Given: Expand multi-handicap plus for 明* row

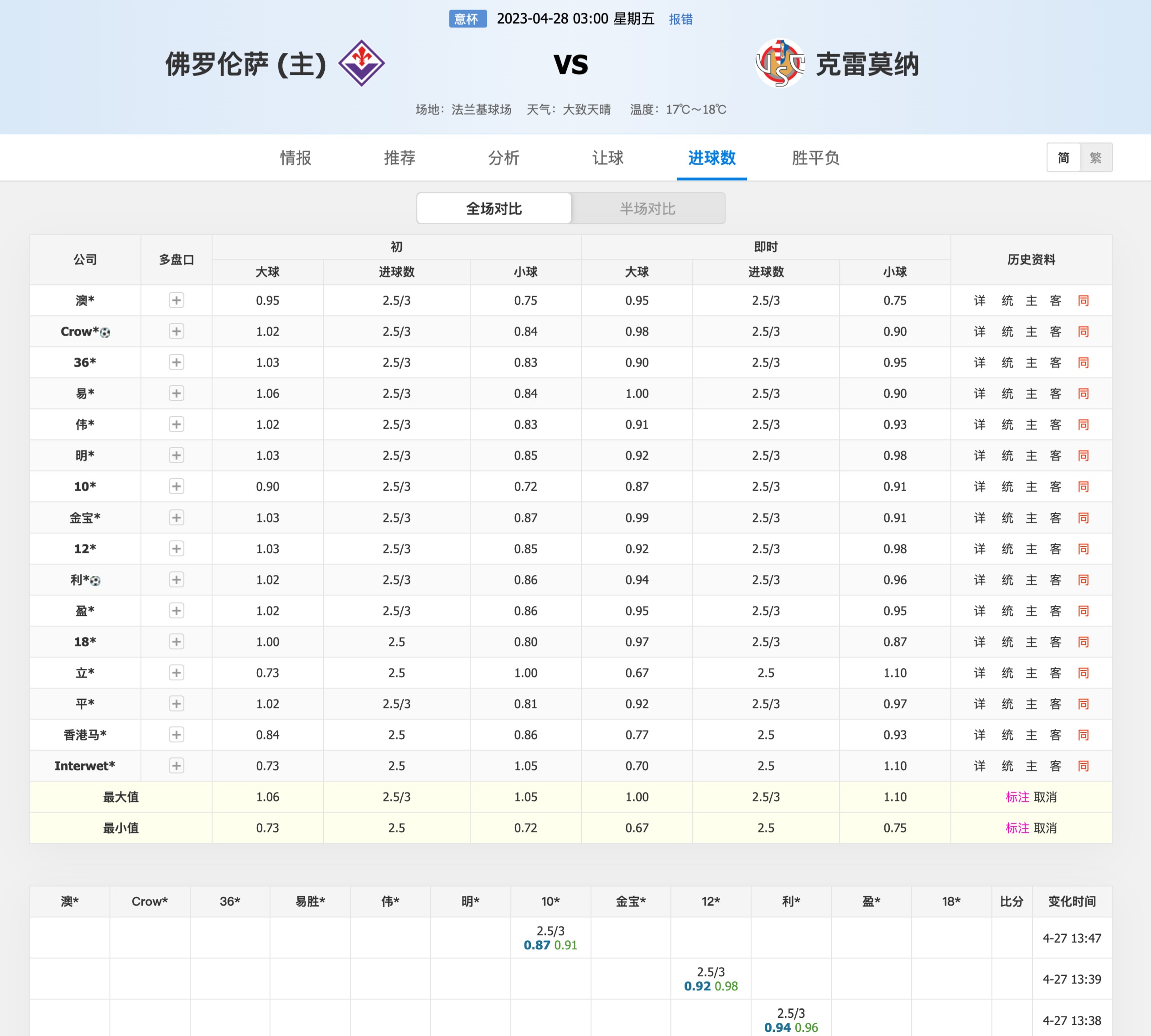Looking at the screenshot, I should tap(176, 456).
